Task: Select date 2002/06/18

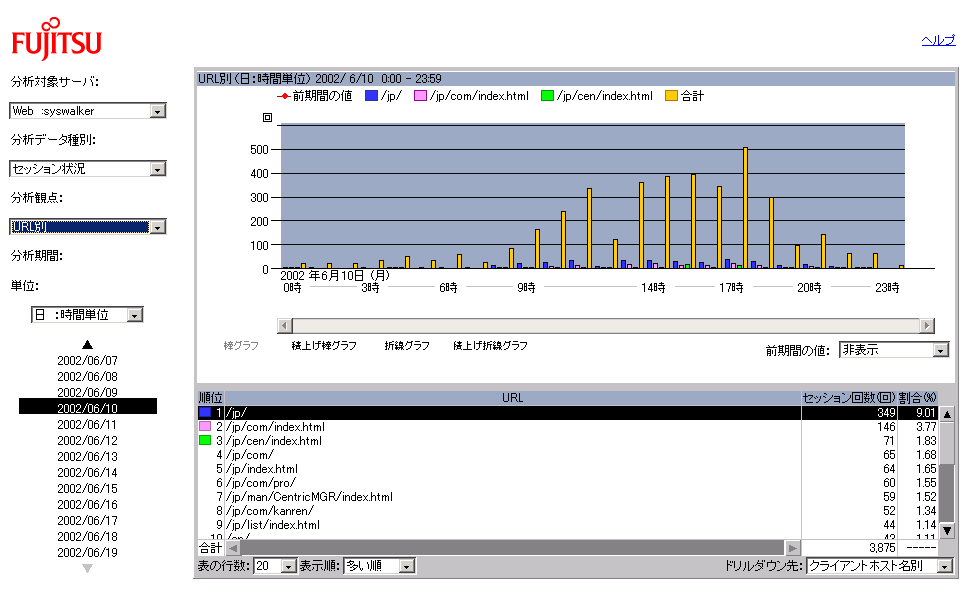Action: coord(88,537)
